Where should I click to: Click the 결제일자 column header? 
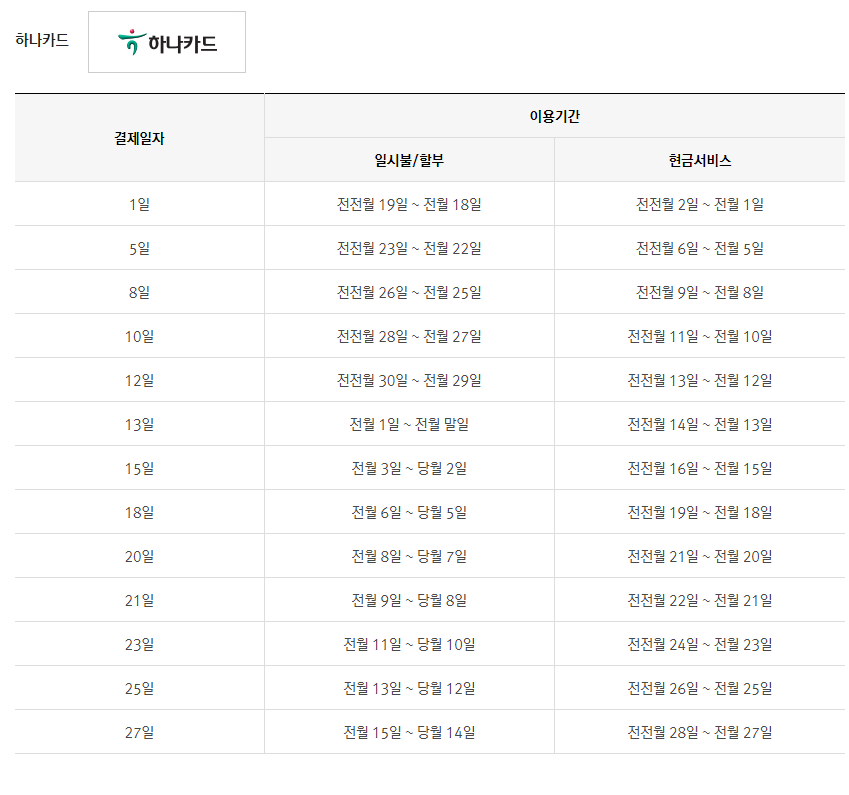coord(139,138)
